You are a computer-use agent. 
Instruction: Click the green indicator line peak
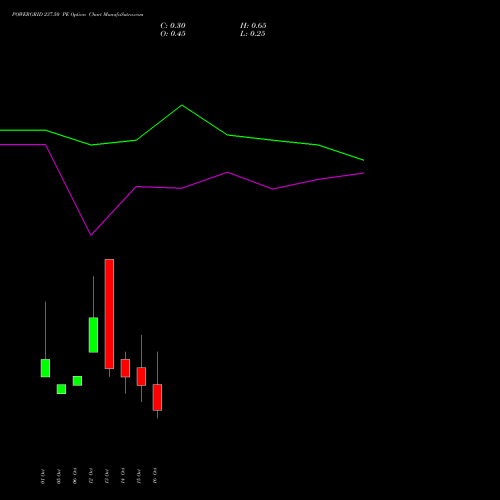coord(182,105)
